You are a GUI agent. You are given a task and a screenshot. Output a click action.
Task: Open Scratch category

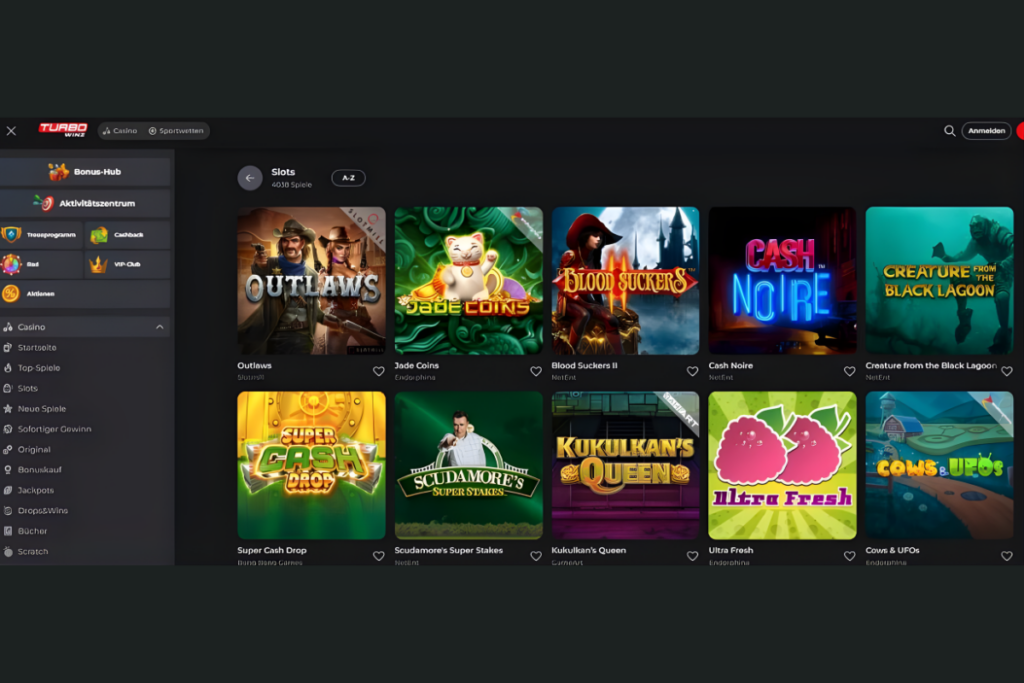pos(33,552)
